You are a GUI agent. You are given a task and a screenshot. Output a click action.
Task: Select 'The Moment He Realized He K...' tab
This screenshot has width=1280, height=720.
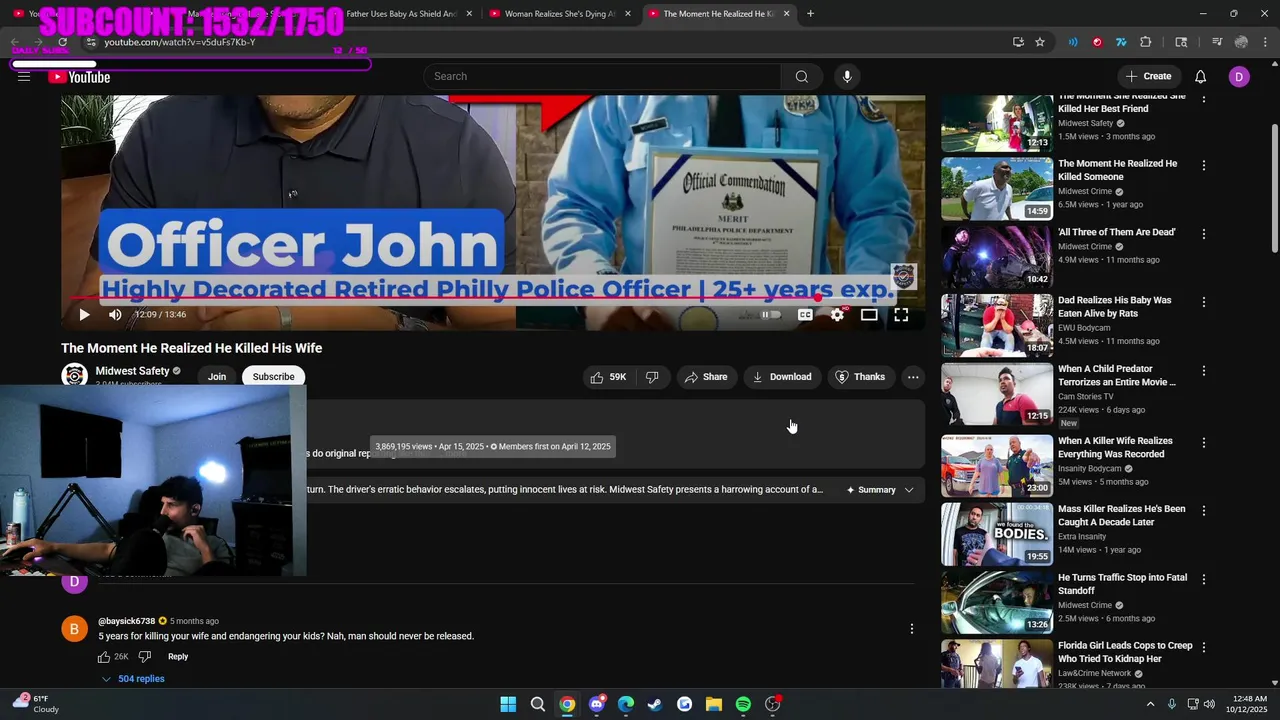[x=718, y=14]
